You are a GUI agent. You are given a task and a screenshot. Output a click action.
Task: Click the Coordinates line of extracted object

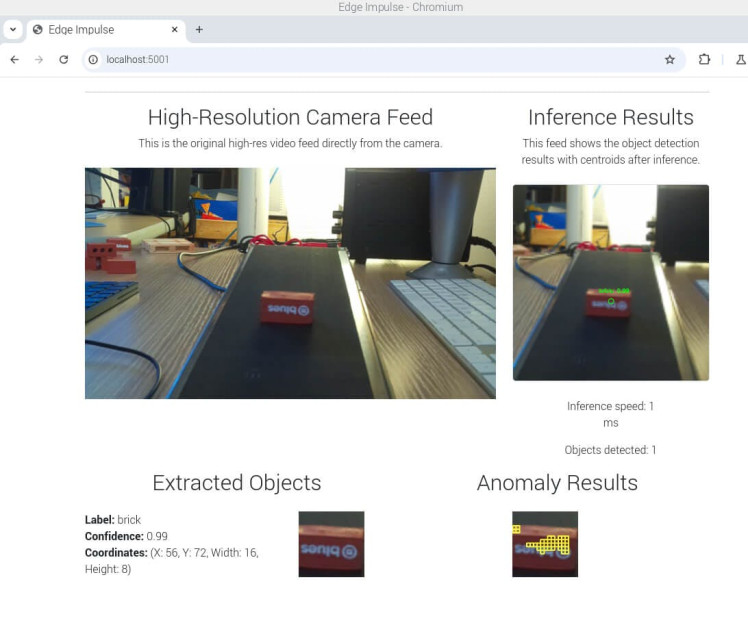[x=172, y=561]
